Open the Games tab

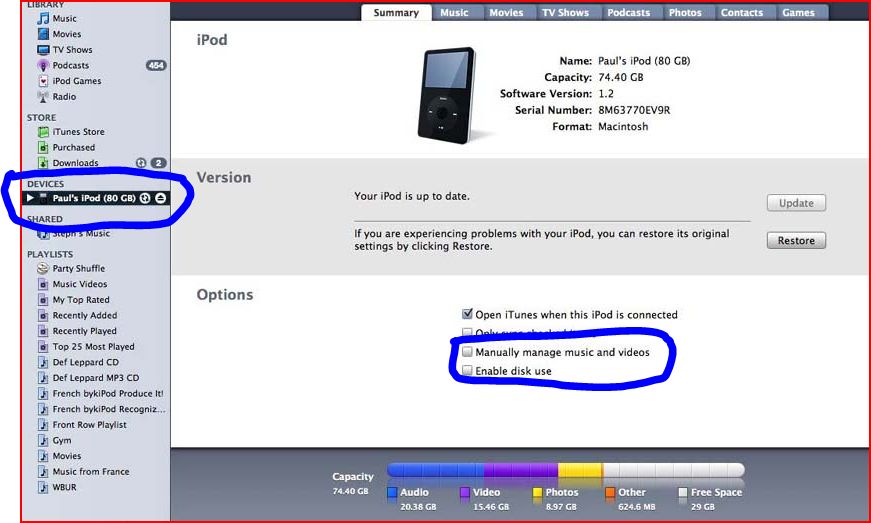[798, 12]
